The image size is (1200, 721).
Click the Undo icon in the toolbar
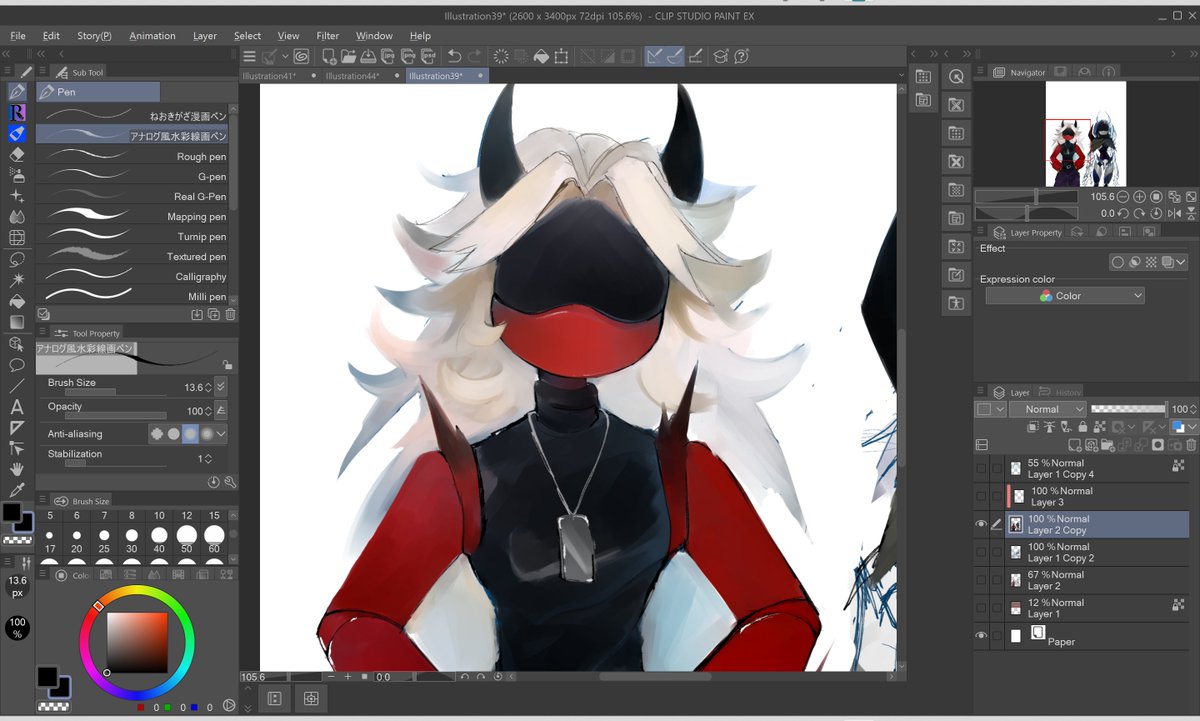point(455,56)
